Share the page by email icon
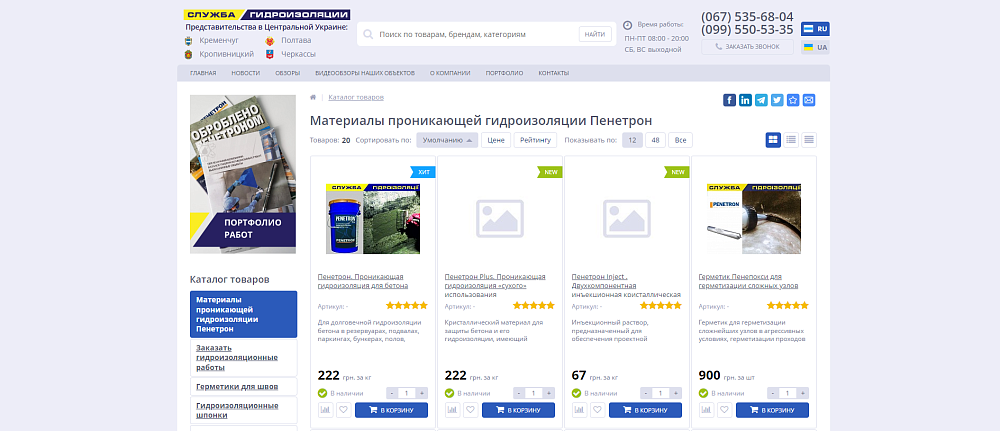The height and width of the screenshot is (431, 1000). (x=809, y=100)
